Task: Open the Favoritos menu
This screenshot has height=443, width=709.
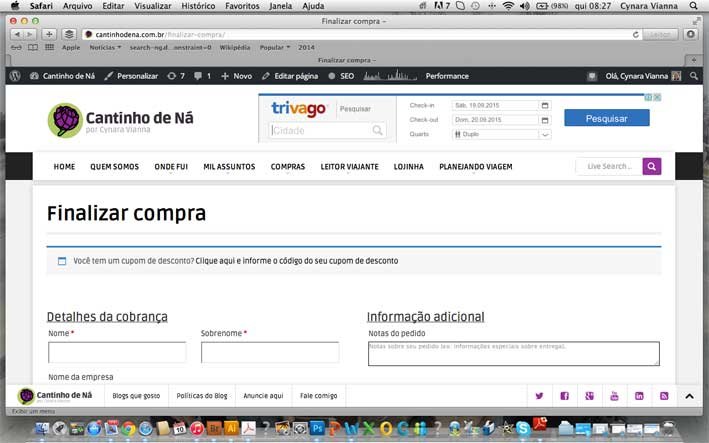Action: (x=242, y=6)
